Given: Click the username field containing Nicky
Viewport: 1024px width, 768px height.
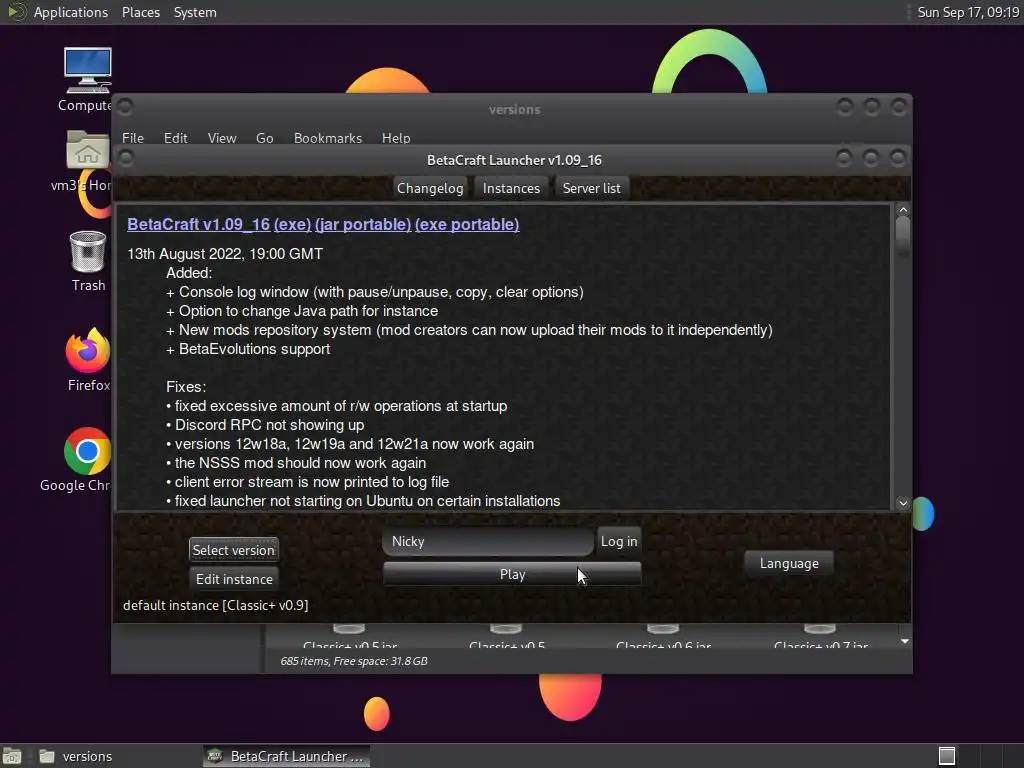Looking at the screenshot, I should pos(488,541).
